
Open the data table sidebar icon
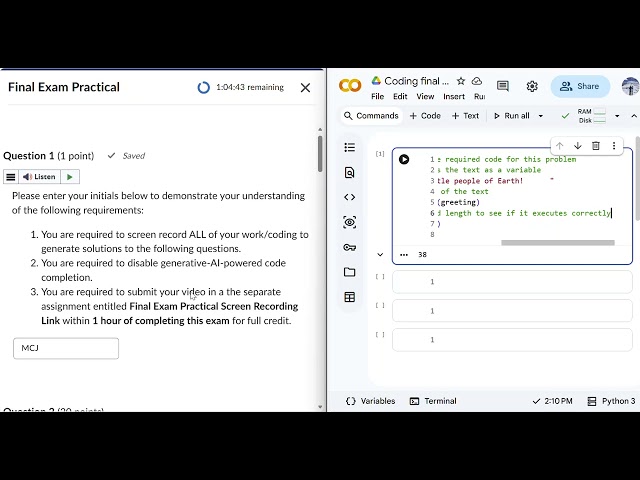click(x=349, y=297)
